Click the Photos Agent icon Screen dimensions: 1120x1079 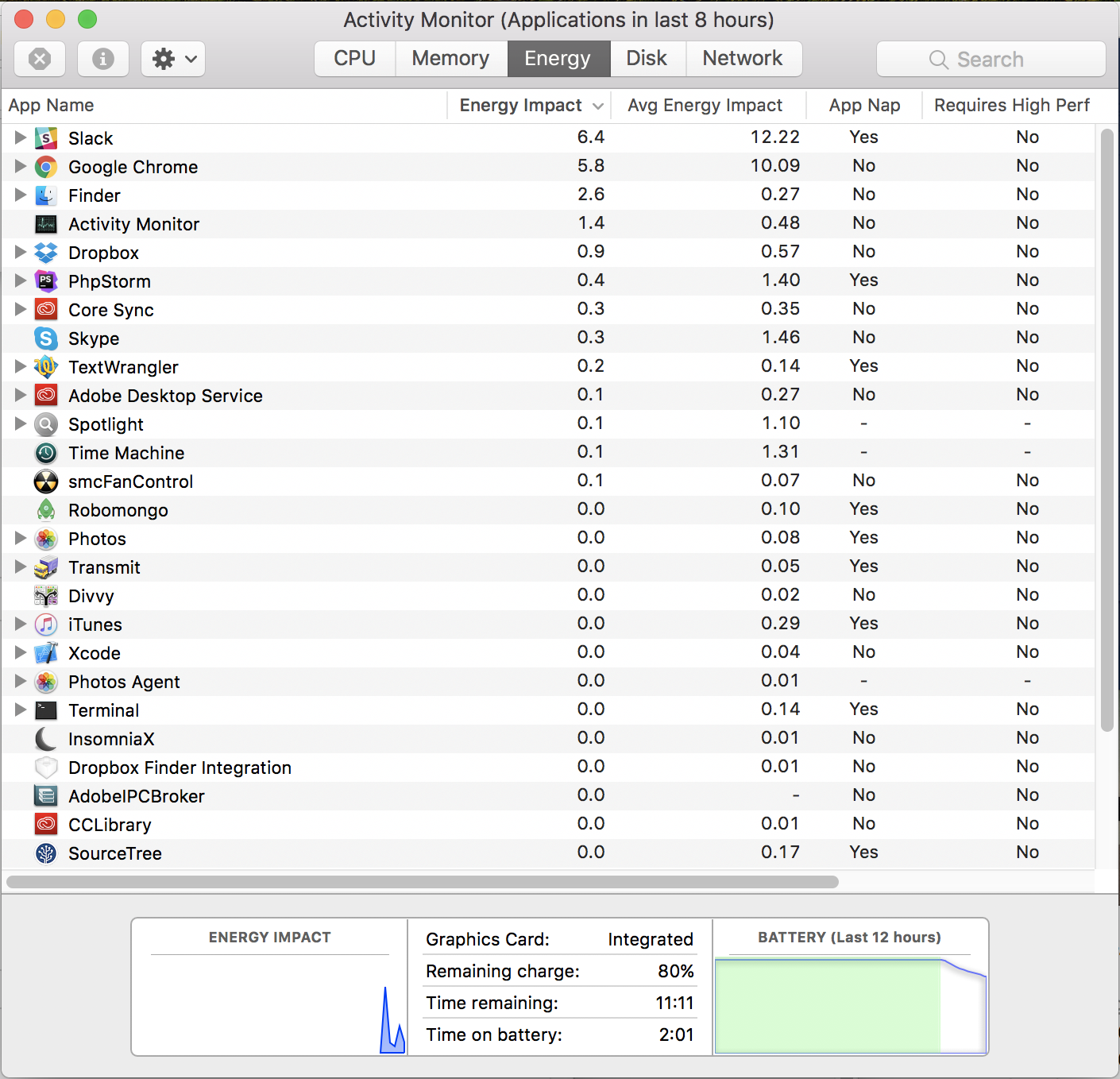click(46, 682)
